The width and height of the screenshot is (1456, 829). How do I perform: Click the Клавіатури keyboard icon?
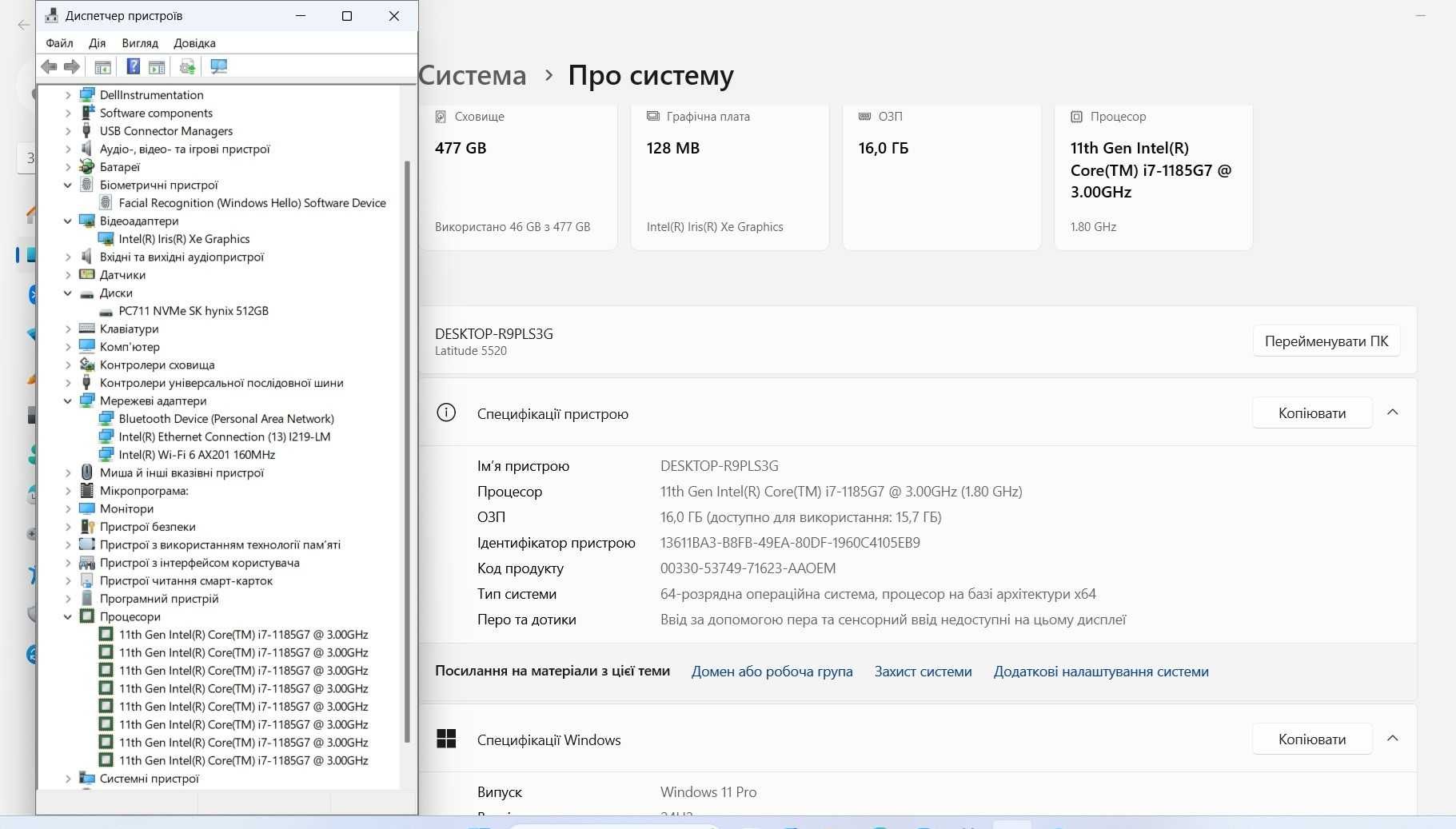(x=87, y=329)
